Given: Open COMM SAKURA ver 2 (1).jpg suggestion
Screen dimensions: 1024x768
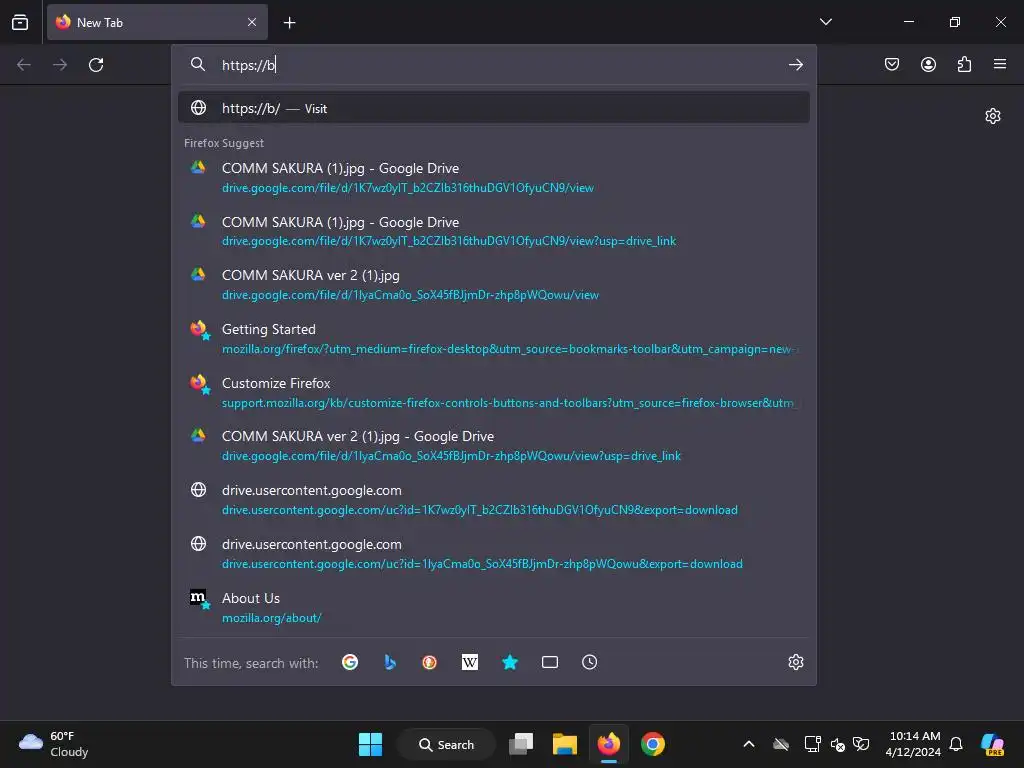Looking at the screenshot, I should (494, 285).
